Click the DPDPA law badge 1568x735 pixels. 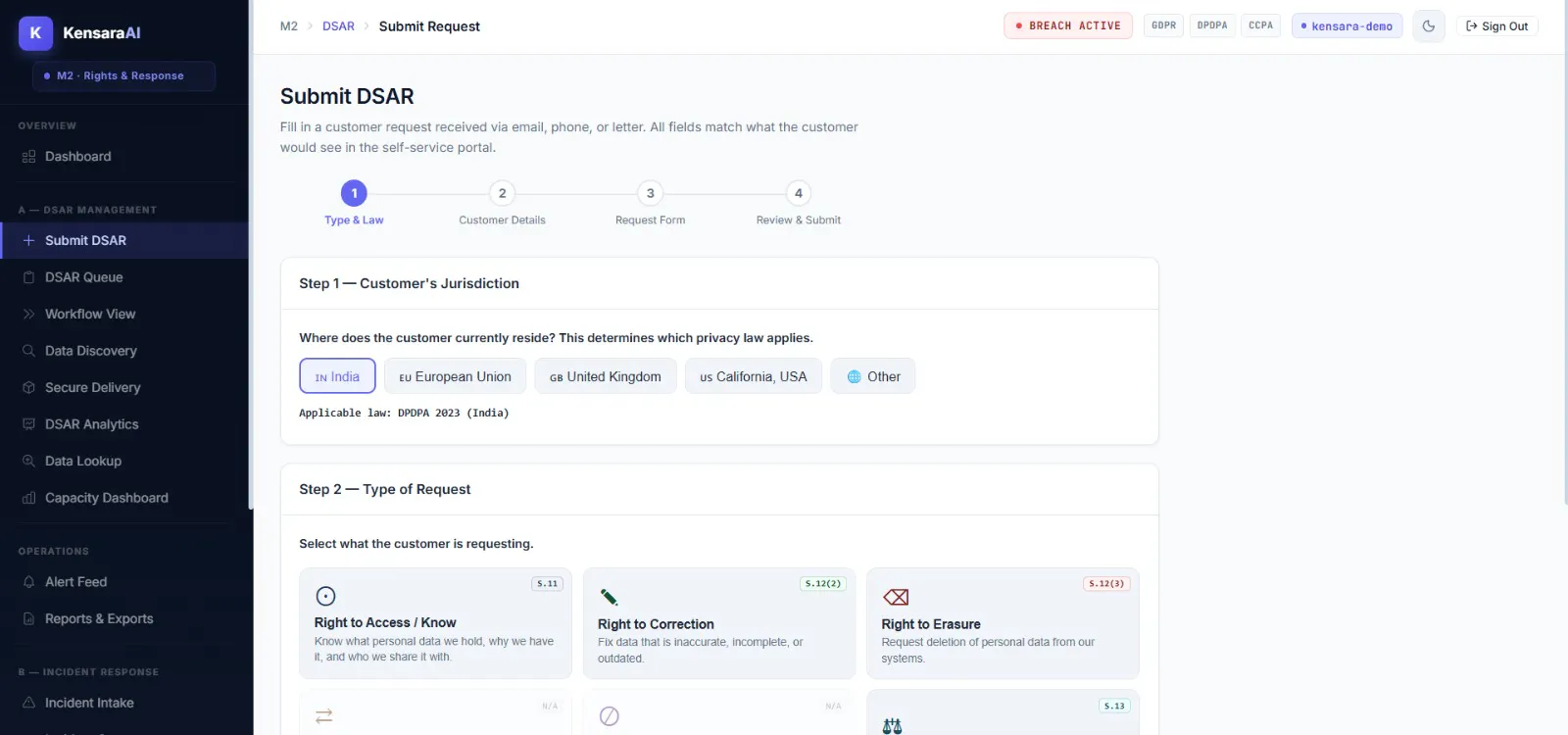pyautogui.click(x=1212, y=25)
